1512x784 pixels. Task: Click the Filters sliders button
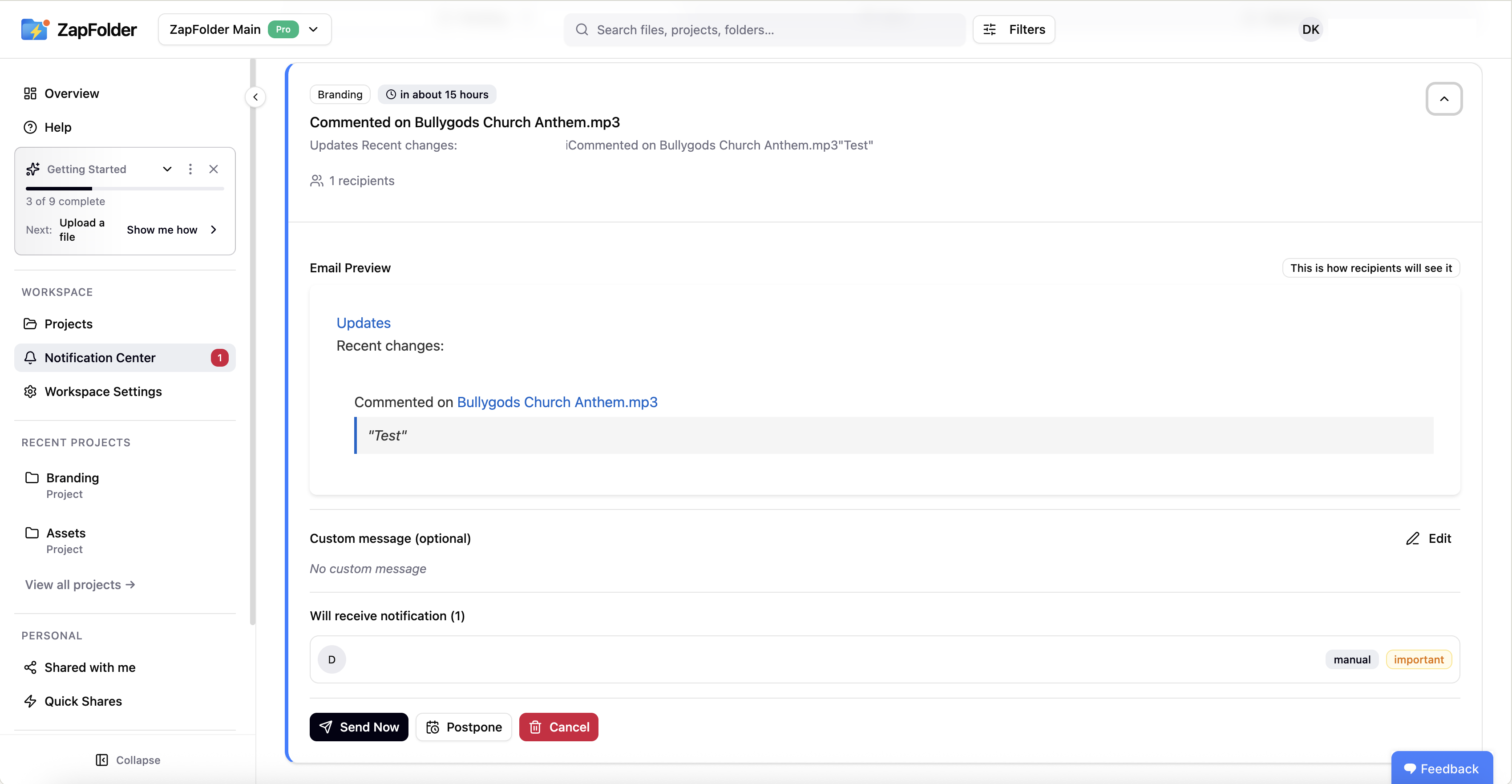coord(1014,29)
